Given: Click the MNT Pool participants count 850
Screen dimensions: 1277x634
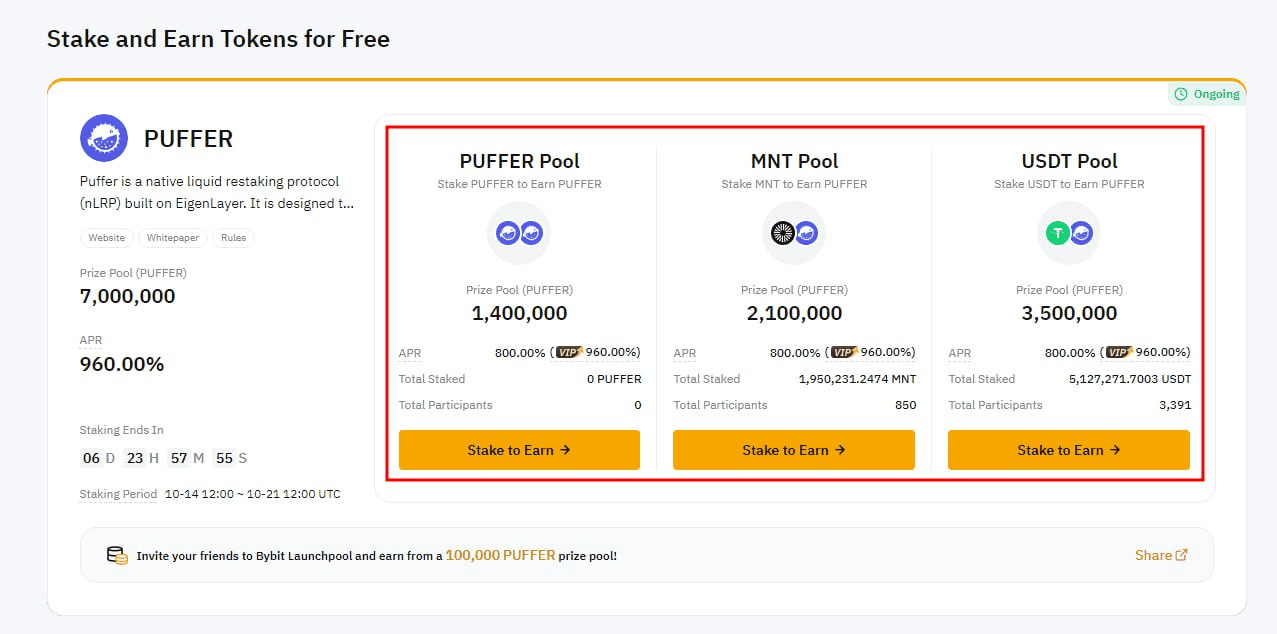Looking at the screenshot, I should click(x=905, y=405).
